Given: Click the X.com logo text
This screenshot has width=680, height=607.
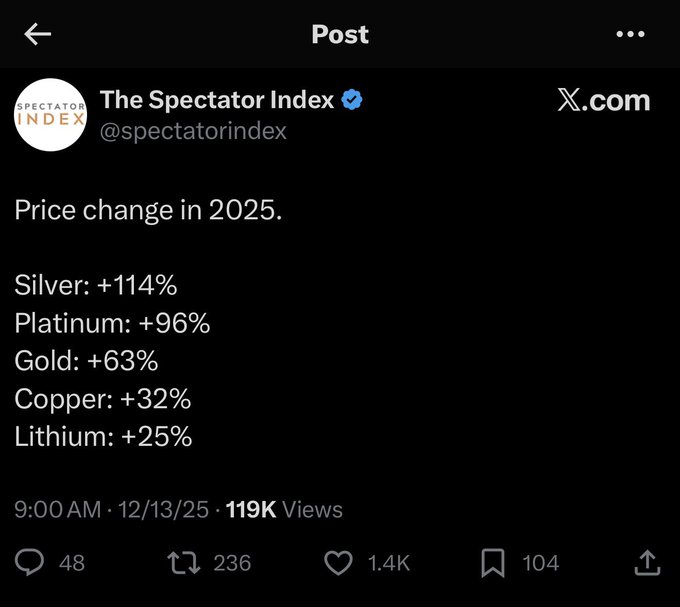Looking at the screenshot, I should click(x=602, y=100).
